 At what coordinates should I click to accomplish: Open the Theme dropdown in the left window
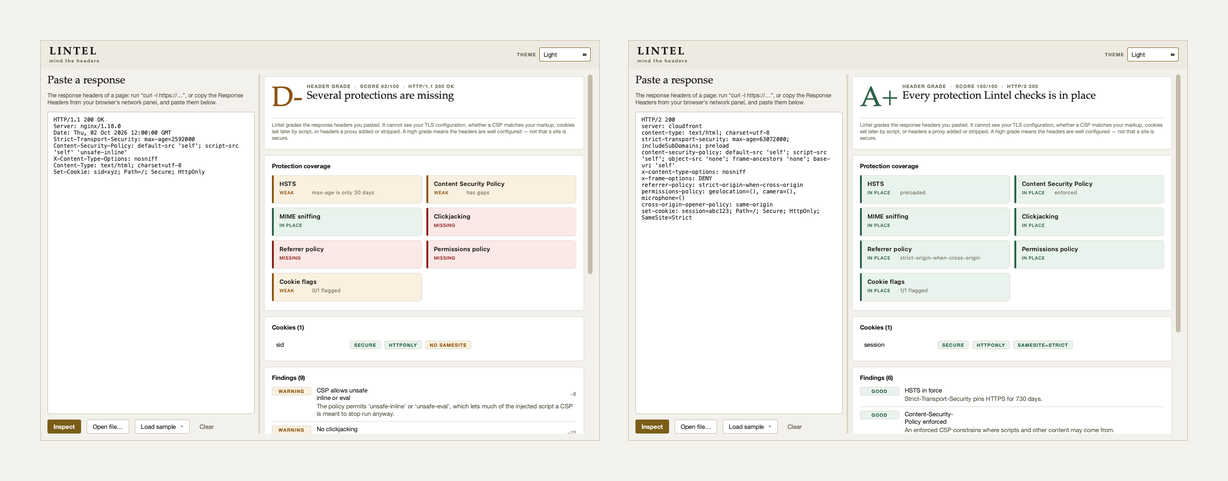[564, 55]
